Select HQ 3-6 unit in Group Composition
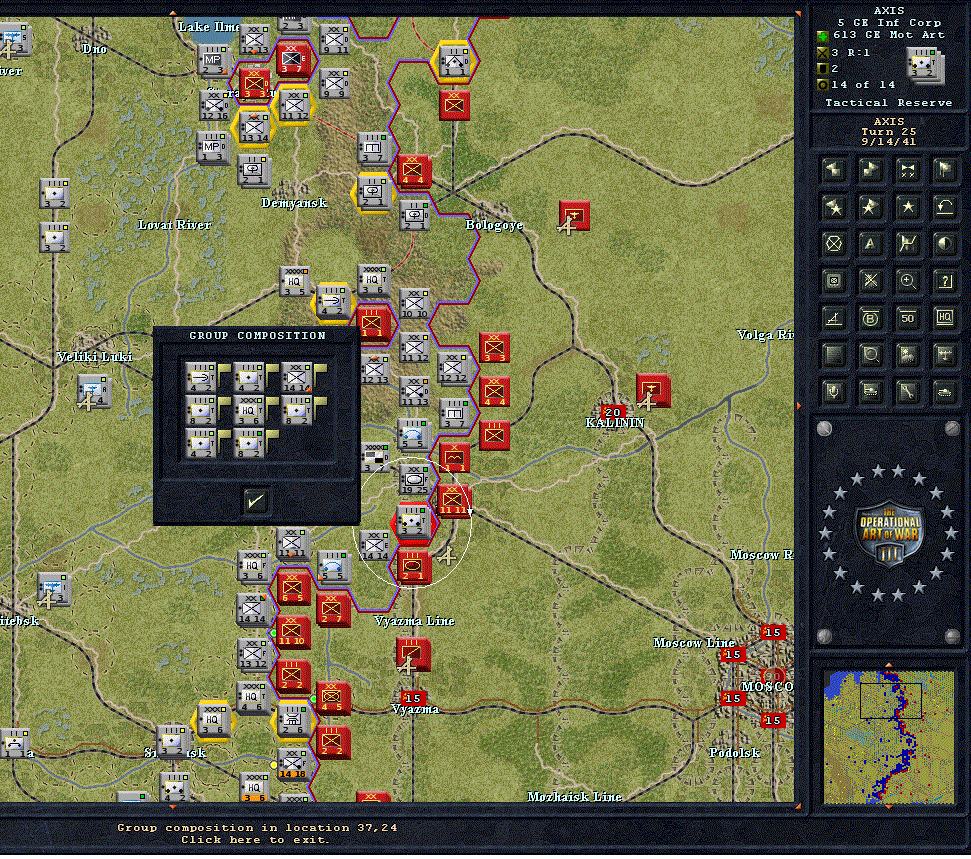The height and width of the screenshot is (859, 971). coord(248,411)
